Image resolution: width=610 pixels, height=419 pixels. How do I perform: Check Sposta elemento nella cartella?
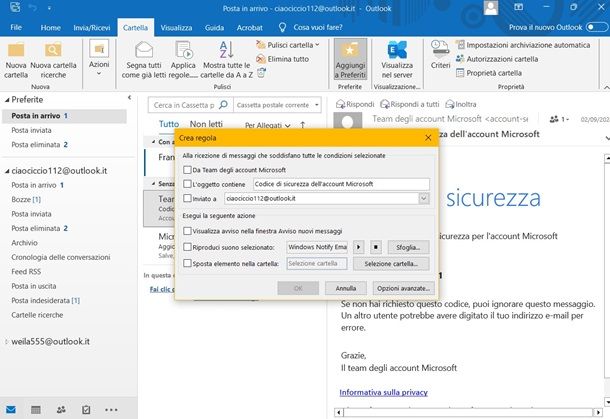187,263
